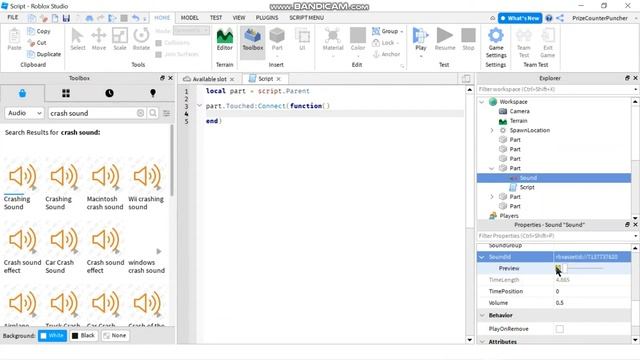The width and height of the screenshot is (640, 360).
Task: Switch to the Available slot tab
Action: 209,79
